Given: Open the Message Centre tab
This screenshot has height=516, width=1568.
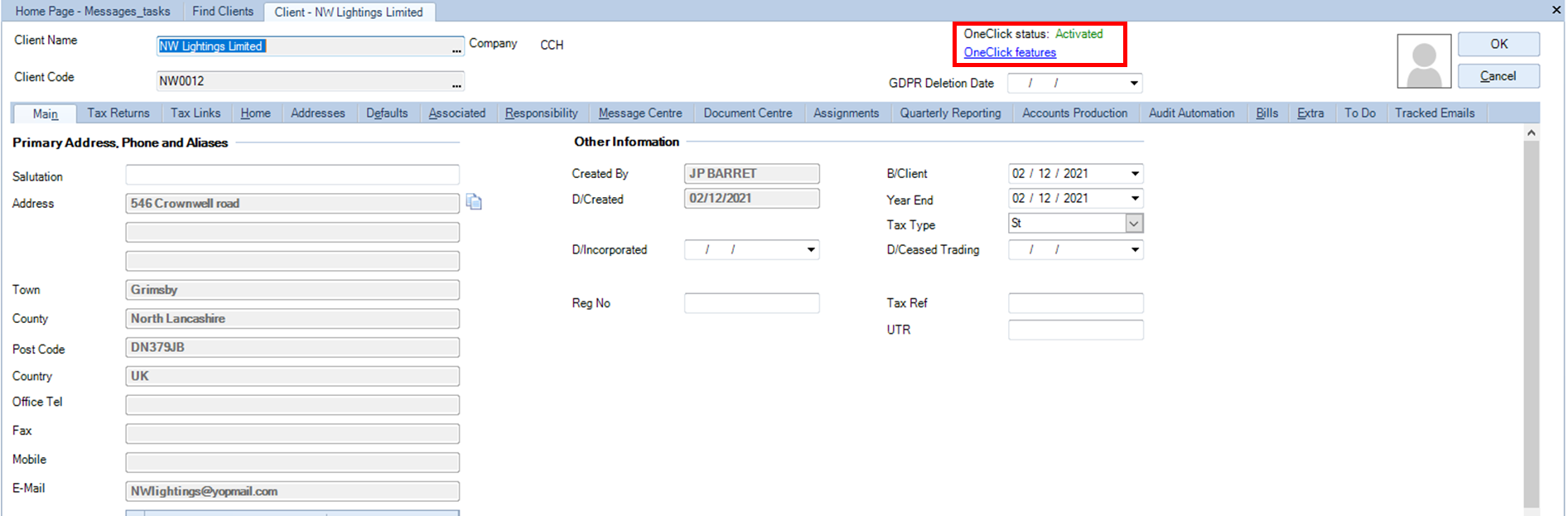Looking at the screenshot, I should click(x=640, y=113).
